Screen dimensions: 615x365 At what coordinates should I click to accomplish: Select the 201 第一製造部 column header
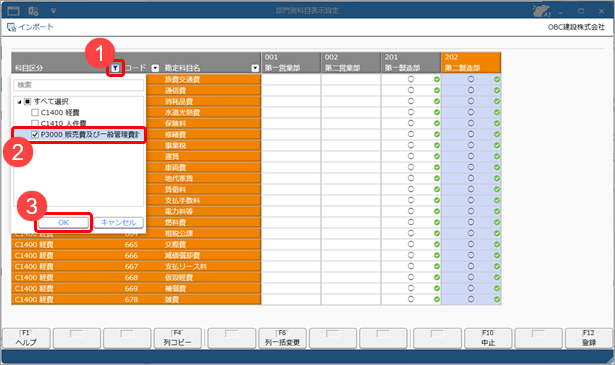pos(411,63)
